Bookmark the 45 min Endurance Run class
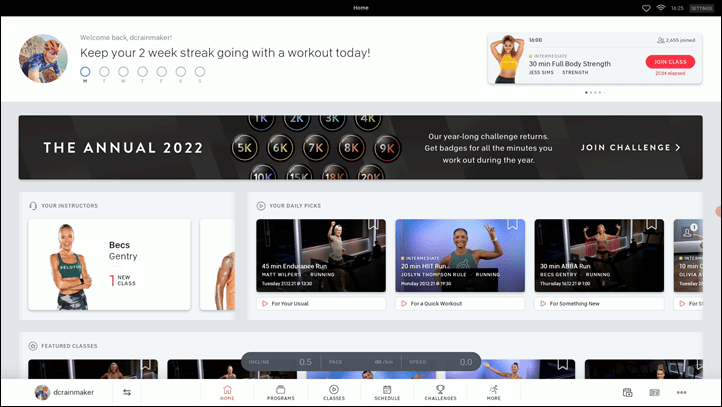Image resolution: width=722 pixels, height=407 pixels. [373, 224]
